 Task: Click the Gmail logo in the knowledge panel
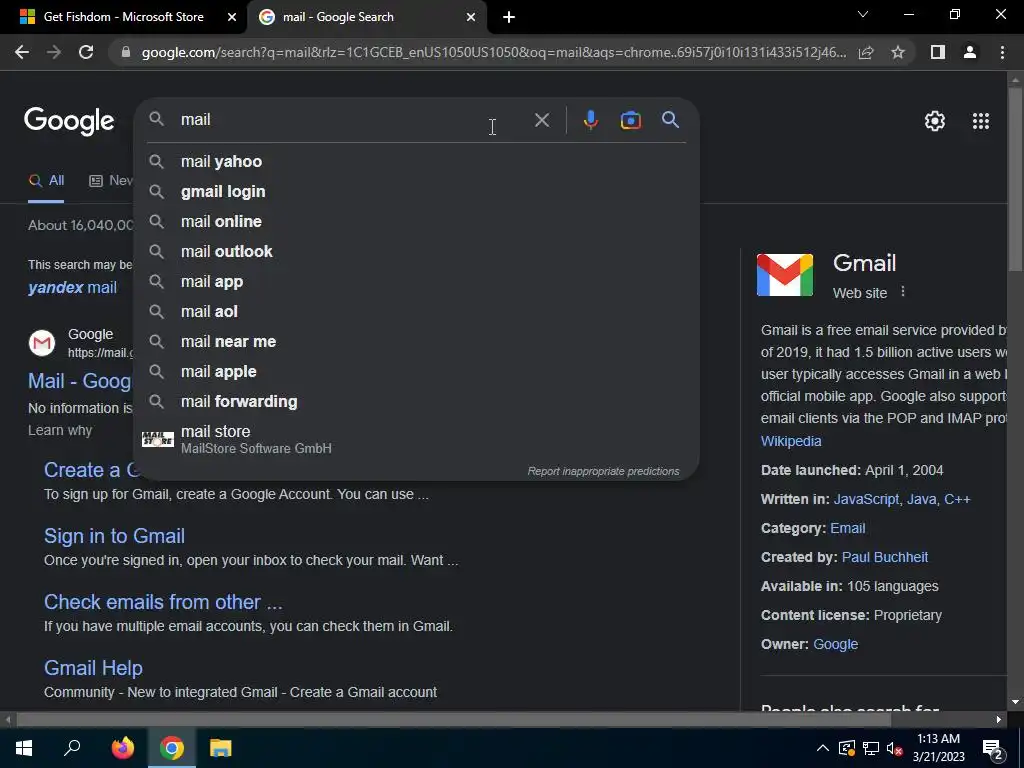[785, 275]
